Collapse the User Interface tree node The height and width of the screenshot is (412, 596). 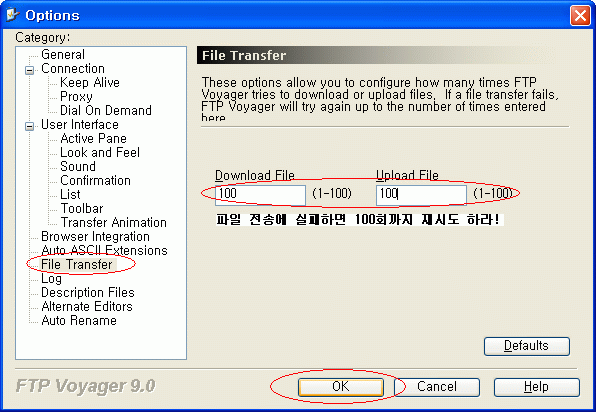click(29, 126)
